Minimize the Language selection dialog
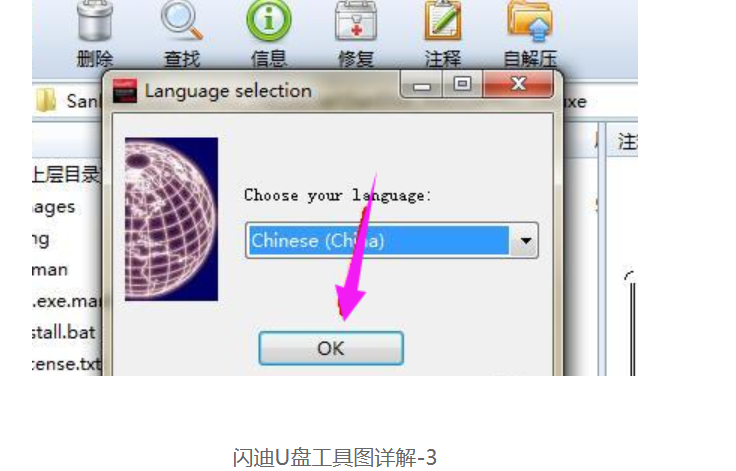The height and width of the screenshot is (471, 736). [x=422, y=85]
